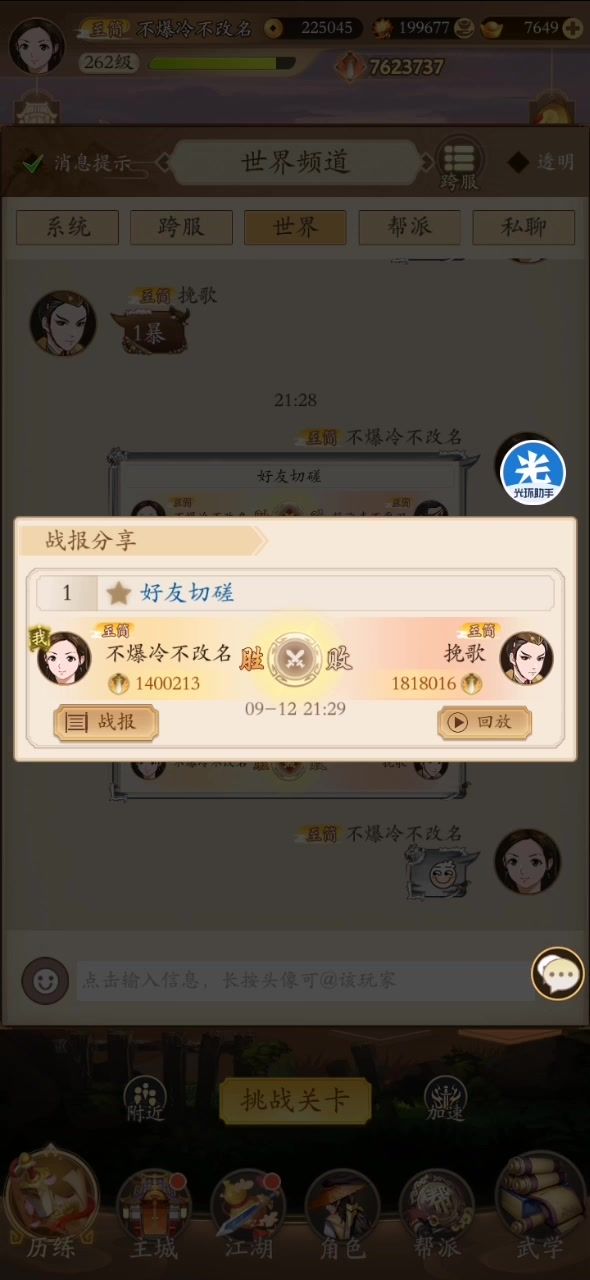Tap the emoji smiley face button

tap(45, 980)
